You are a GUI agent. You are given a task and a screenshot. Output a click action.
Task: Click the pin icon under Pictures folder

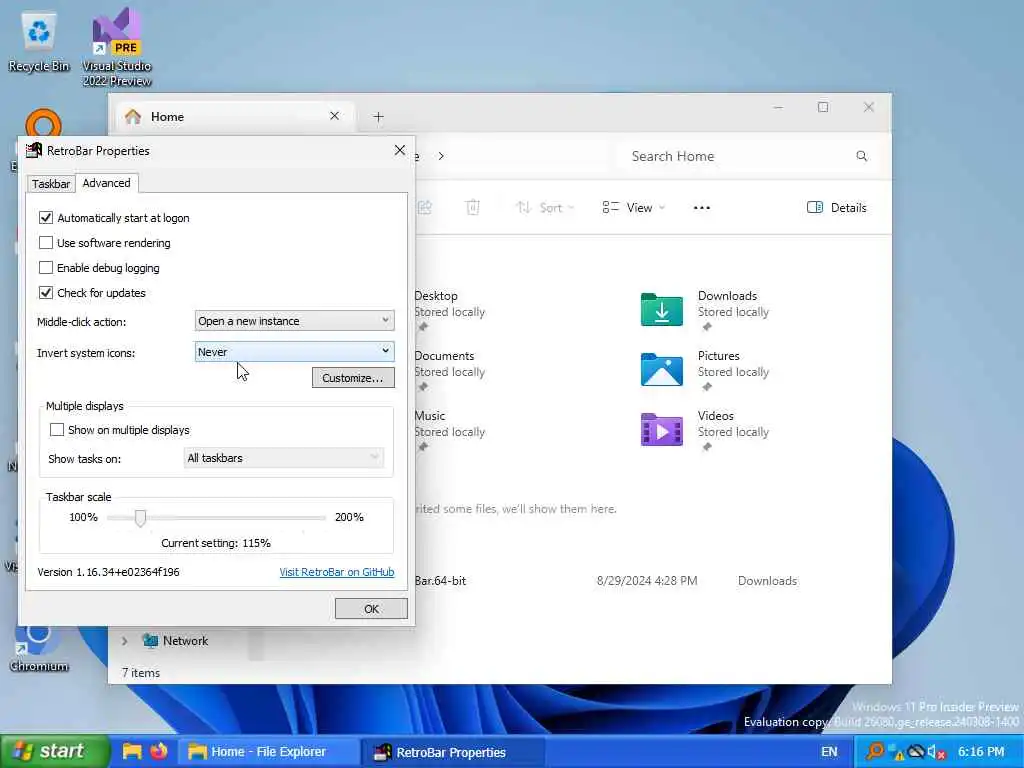[707, 387]
